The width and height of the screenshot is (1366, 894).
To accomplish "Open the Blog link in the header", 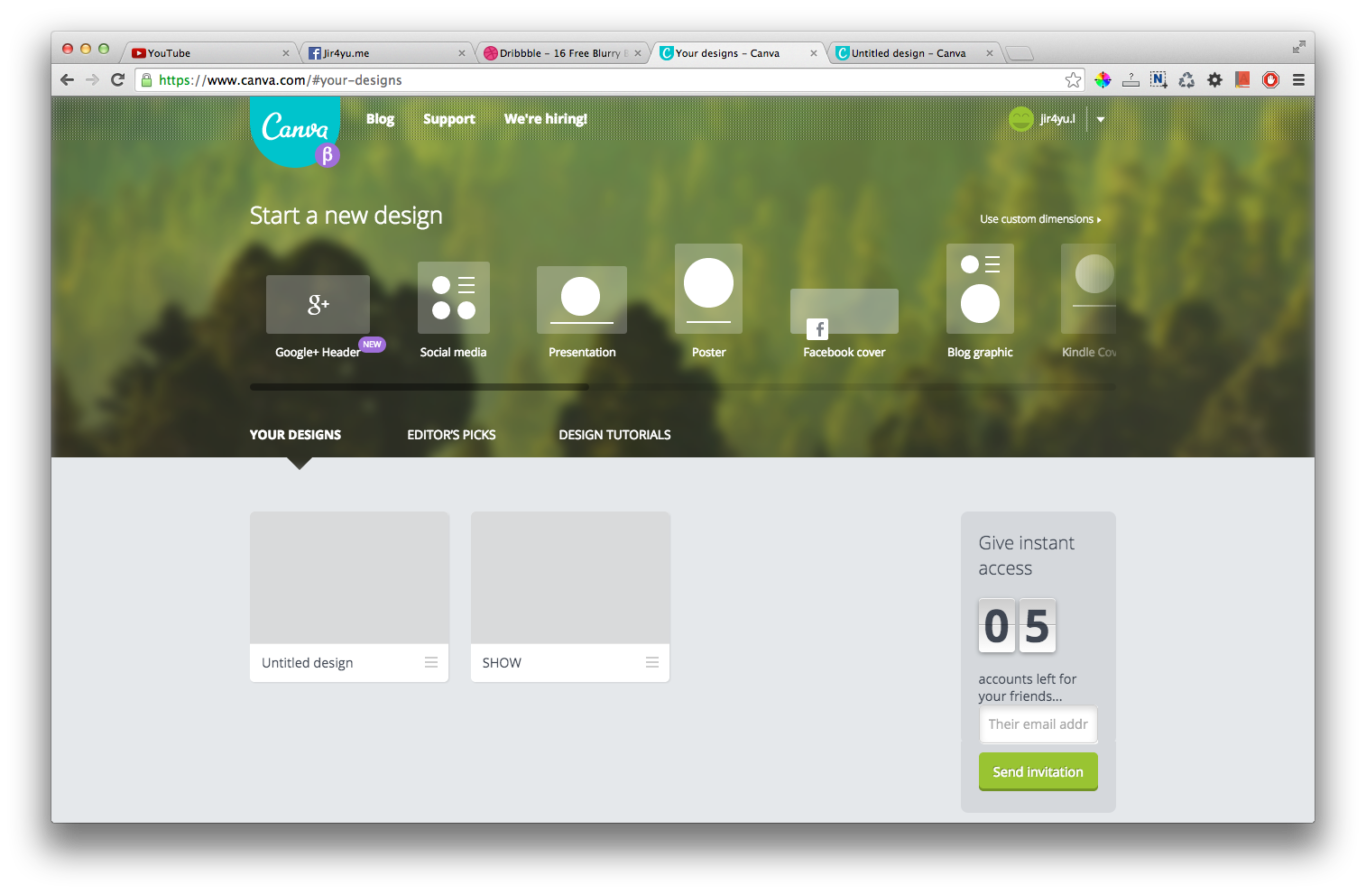I will [380, 119].
